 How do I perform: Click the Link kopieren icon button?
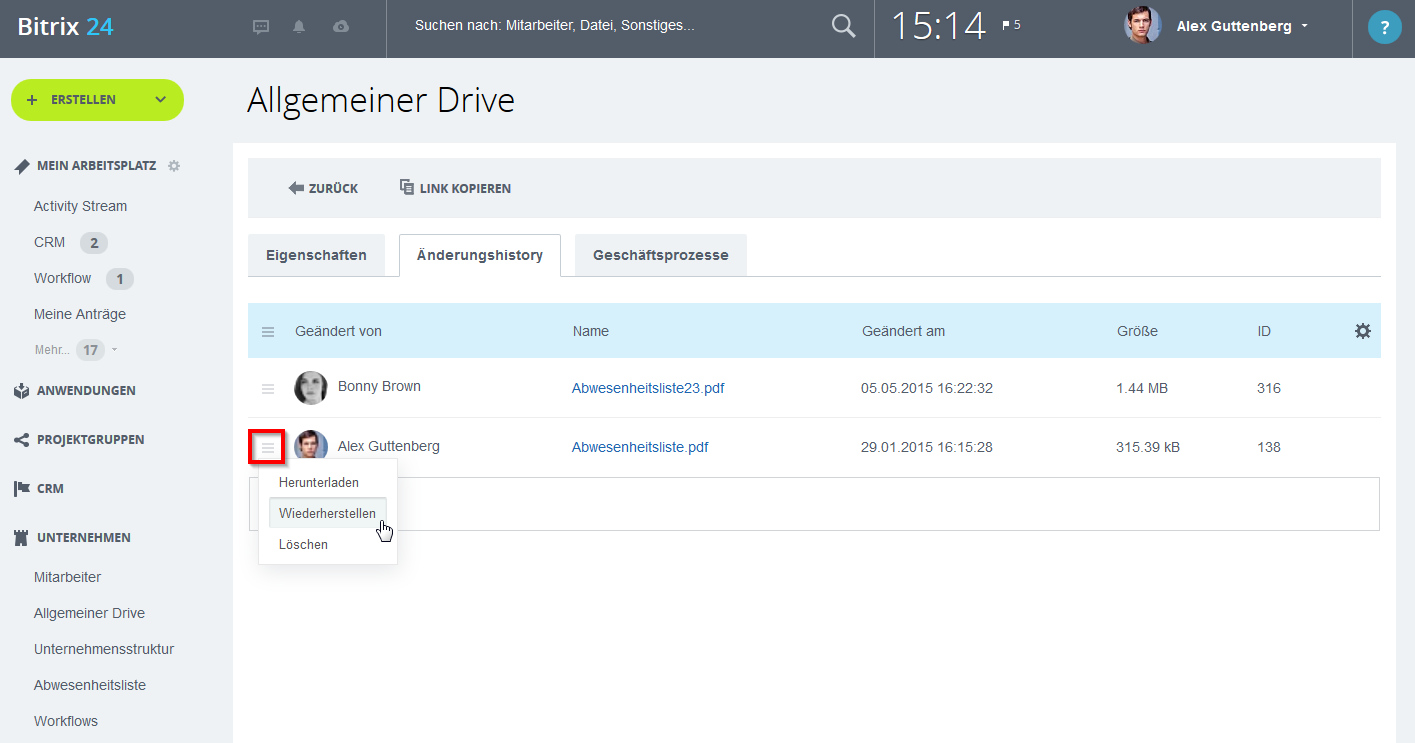click(406, 187)
